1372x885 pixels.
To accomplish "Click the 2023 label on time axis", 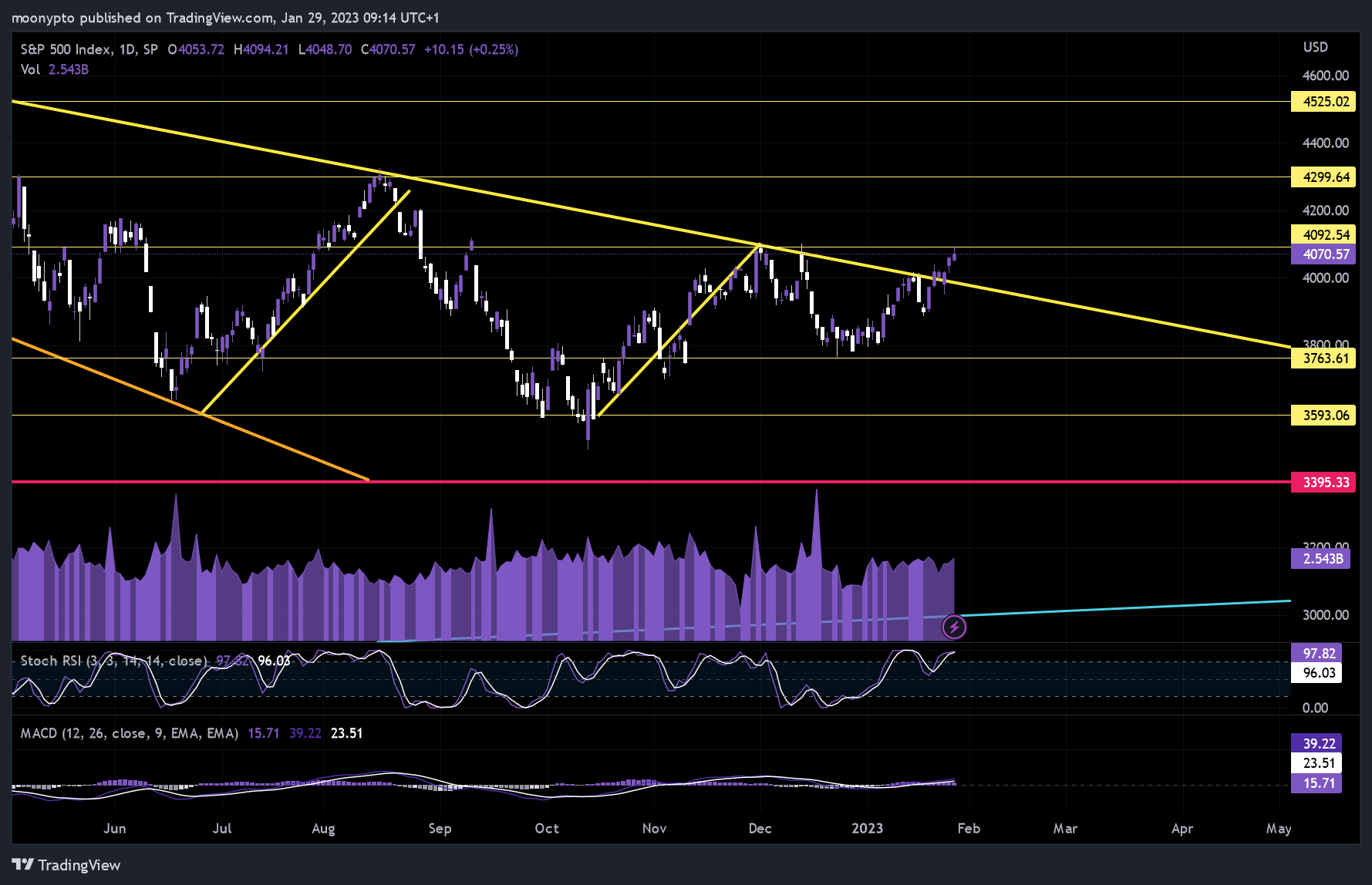I will (x=867, y=829).
